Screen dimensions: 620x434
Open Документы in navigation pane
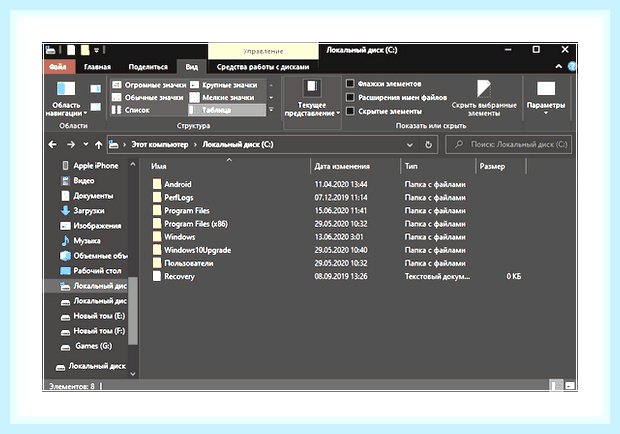[87, 196]
